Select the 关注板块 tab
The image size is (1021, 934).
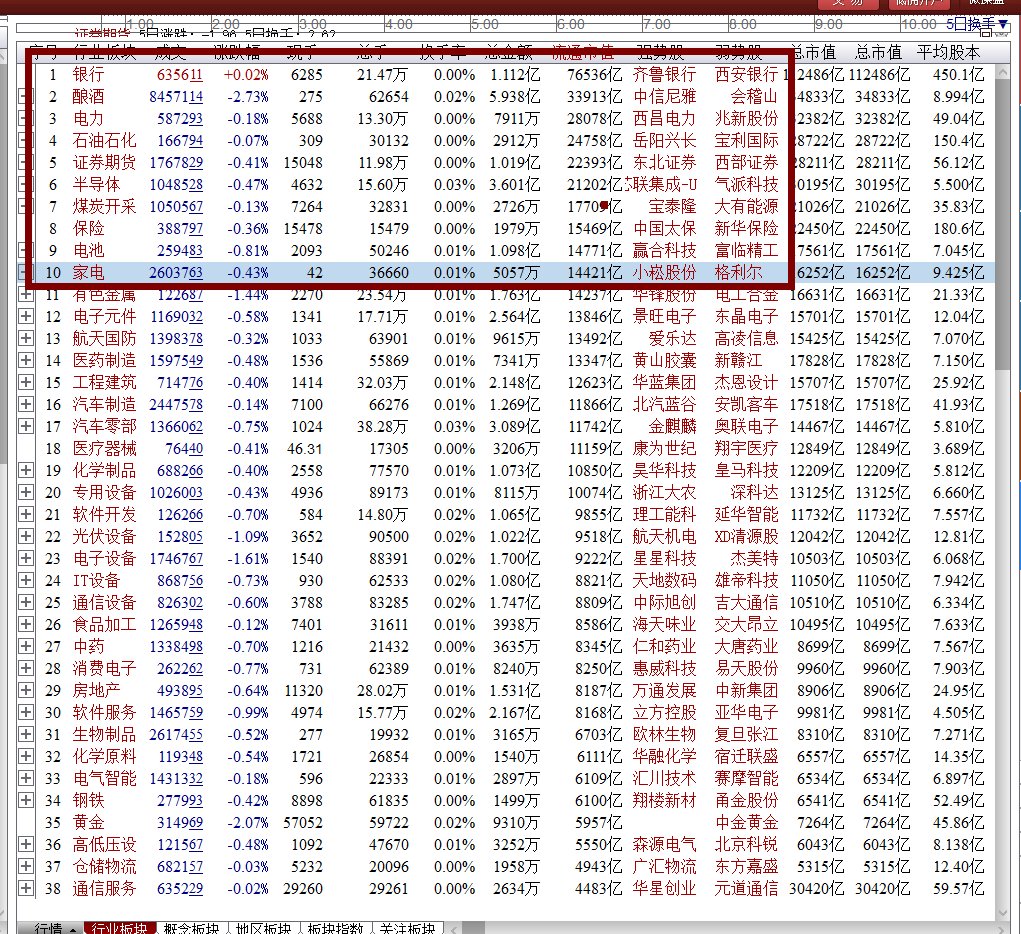coord(406,928)
